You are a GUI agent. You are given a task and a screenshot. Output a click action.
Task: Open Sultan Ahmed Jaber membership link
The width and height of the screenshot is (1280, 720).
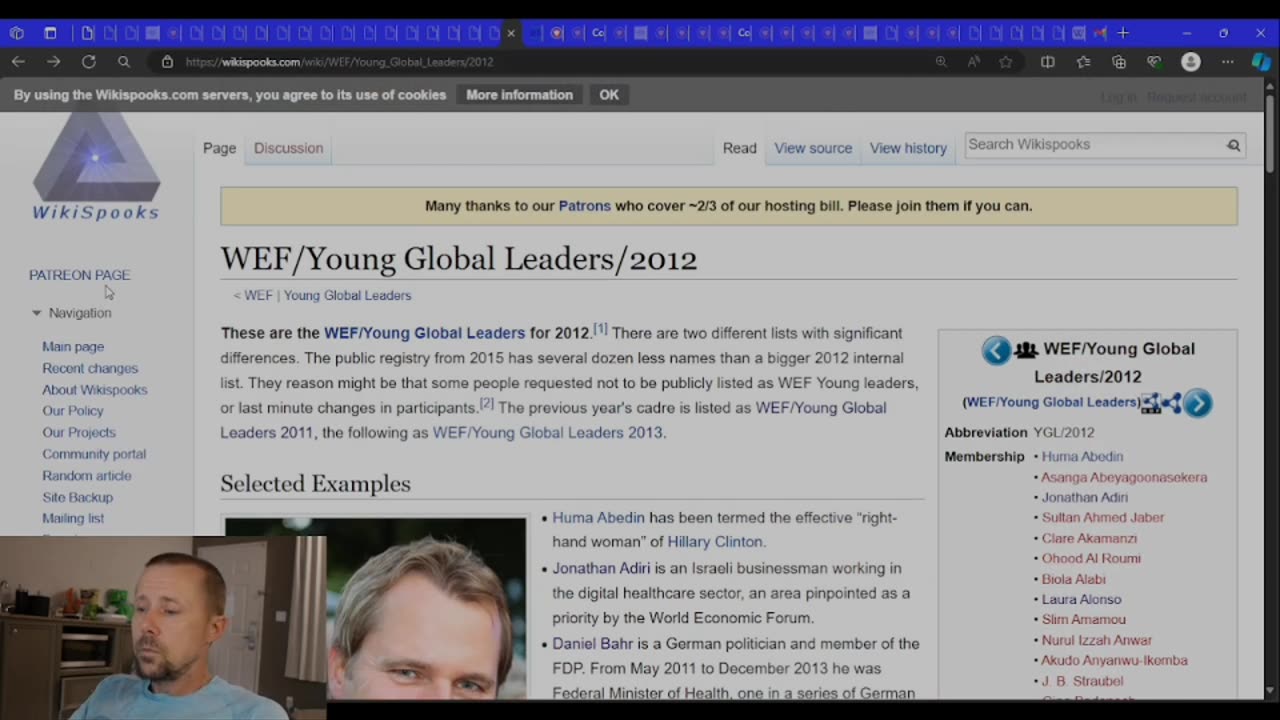1102,518
